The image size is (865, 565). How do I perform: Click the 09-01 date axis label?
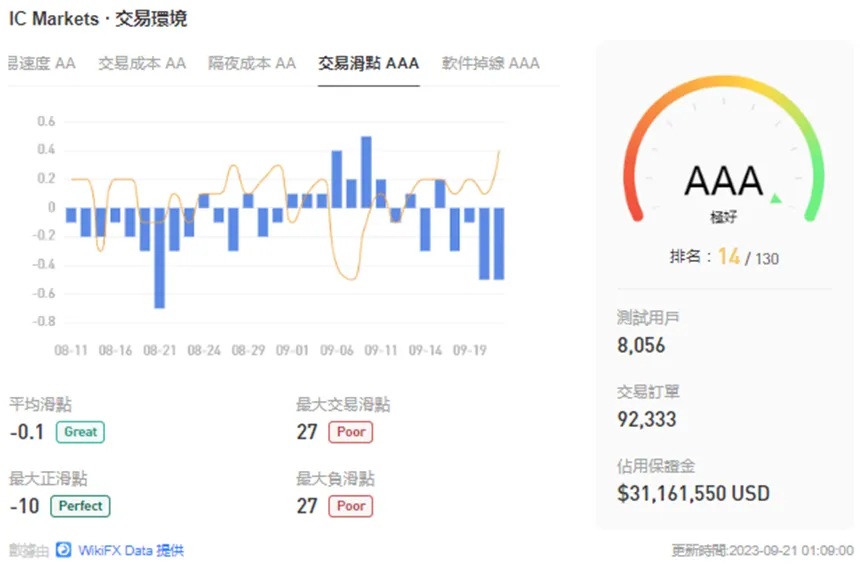pos(292,350)
